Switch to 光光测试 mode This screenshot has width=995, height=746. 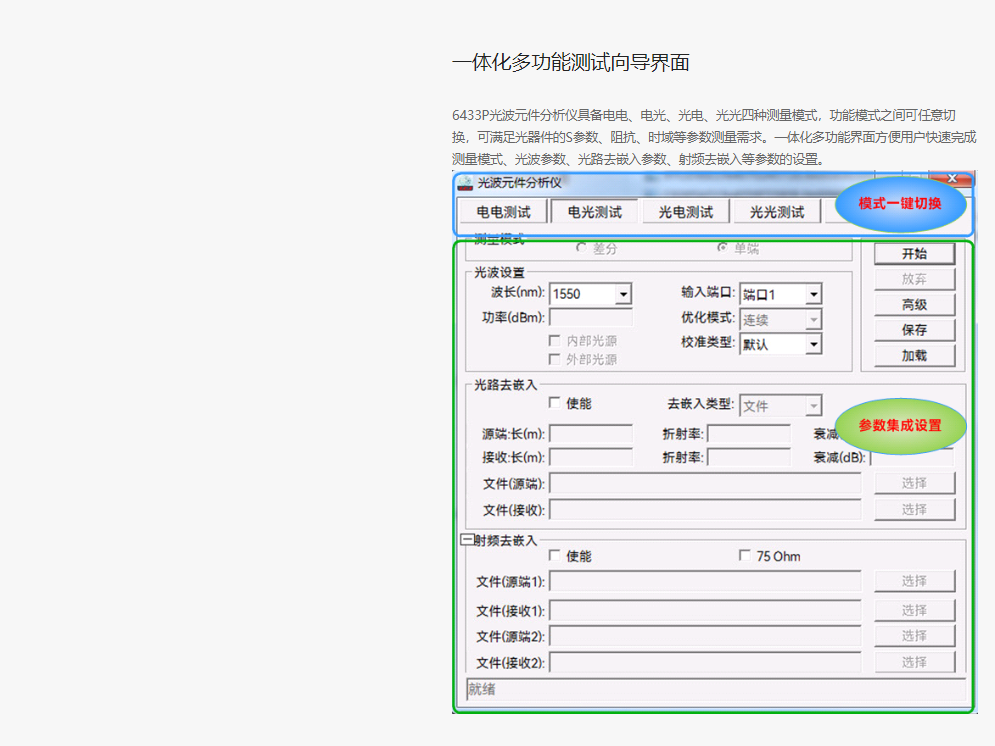tap(776, 212)
